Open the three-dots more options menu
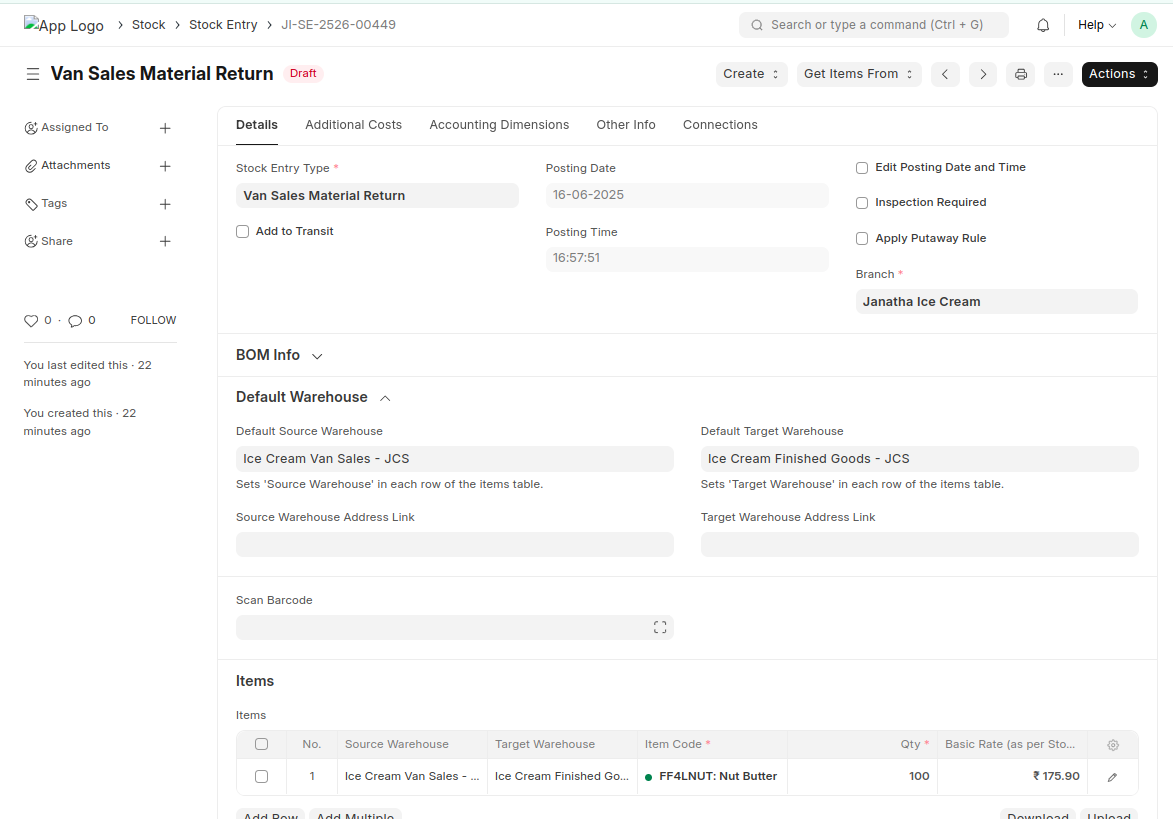This screenshot has width=1173, height=819. pos(1058,74)
